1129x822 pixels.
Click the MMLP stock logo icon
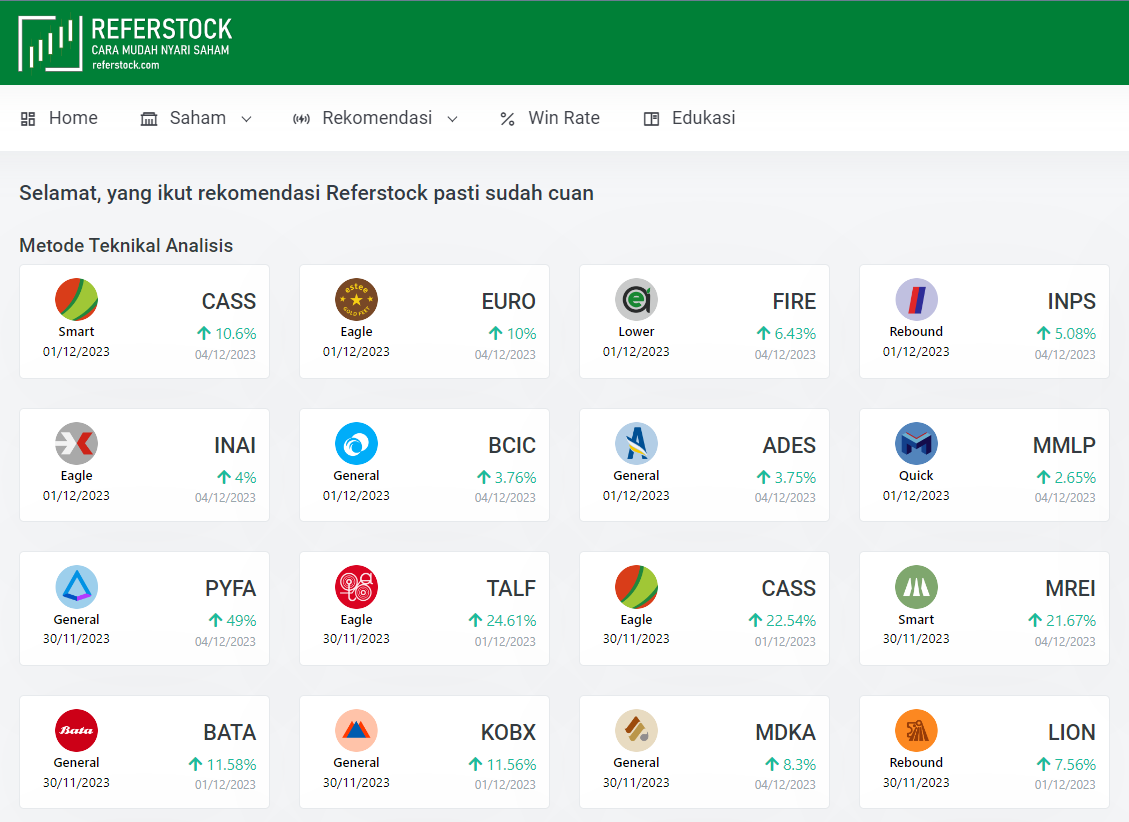tap(916, 444)
